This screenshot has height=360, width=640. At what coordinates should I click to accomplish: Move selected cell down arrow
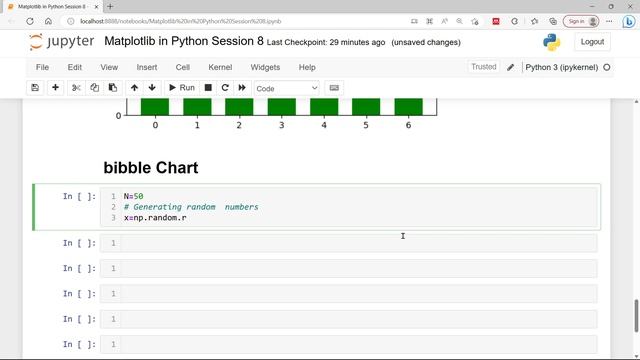(152, 88)
